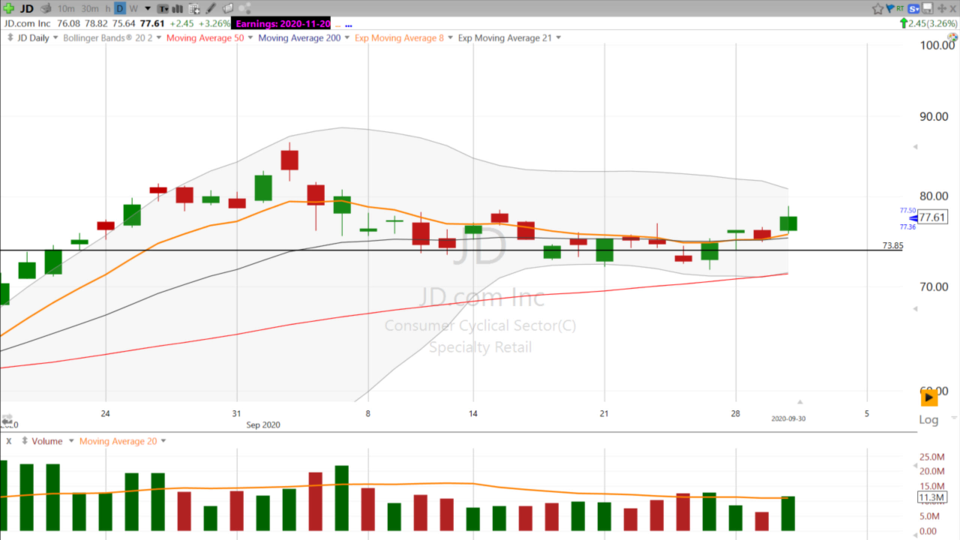Image resolution: width=960 pixels, height=540 pixels.
Task: Click the small gray triangle left of 0.00
Action: [915, 535]
